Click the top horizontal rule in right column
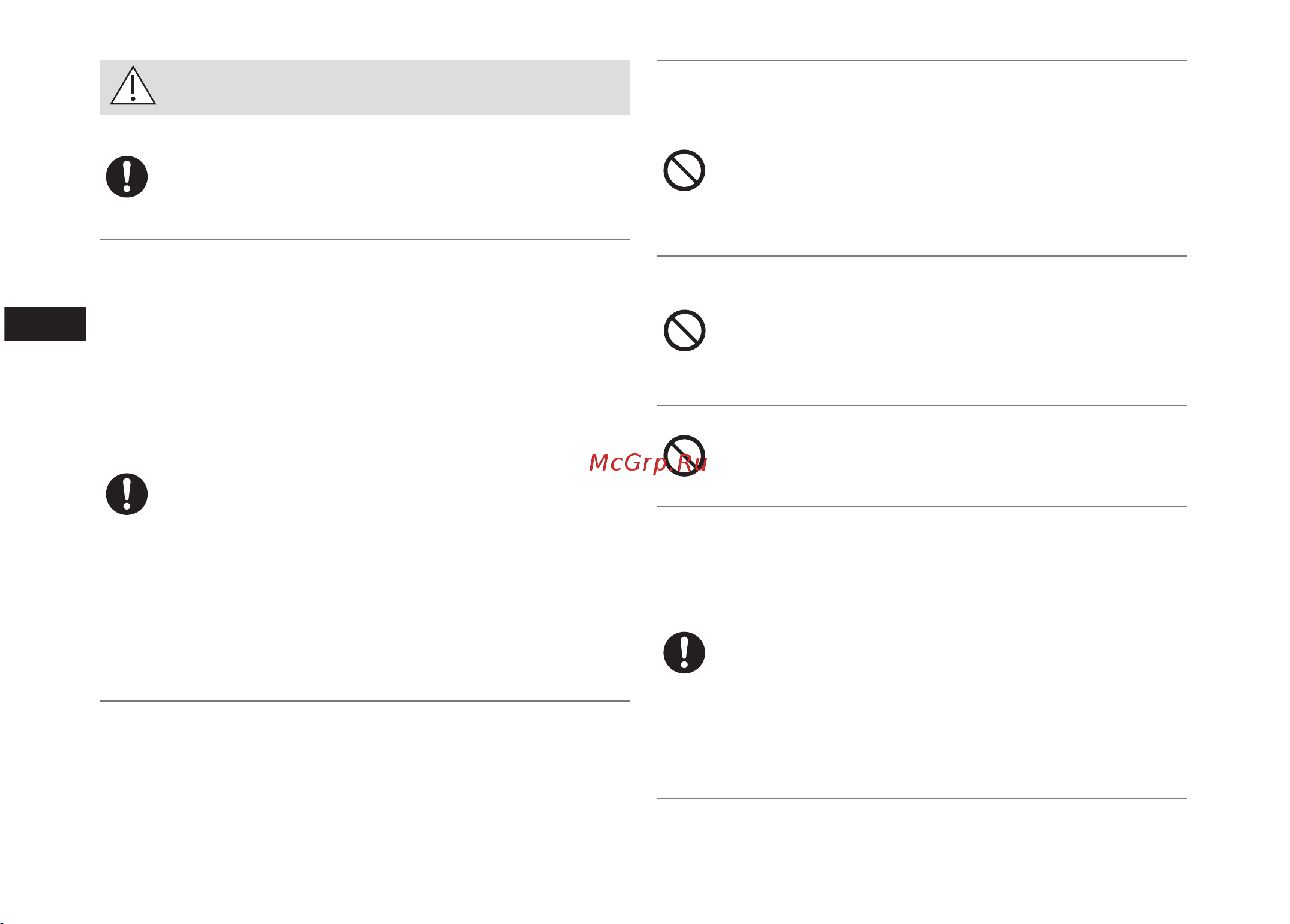1290x924 pixels. 922,61
